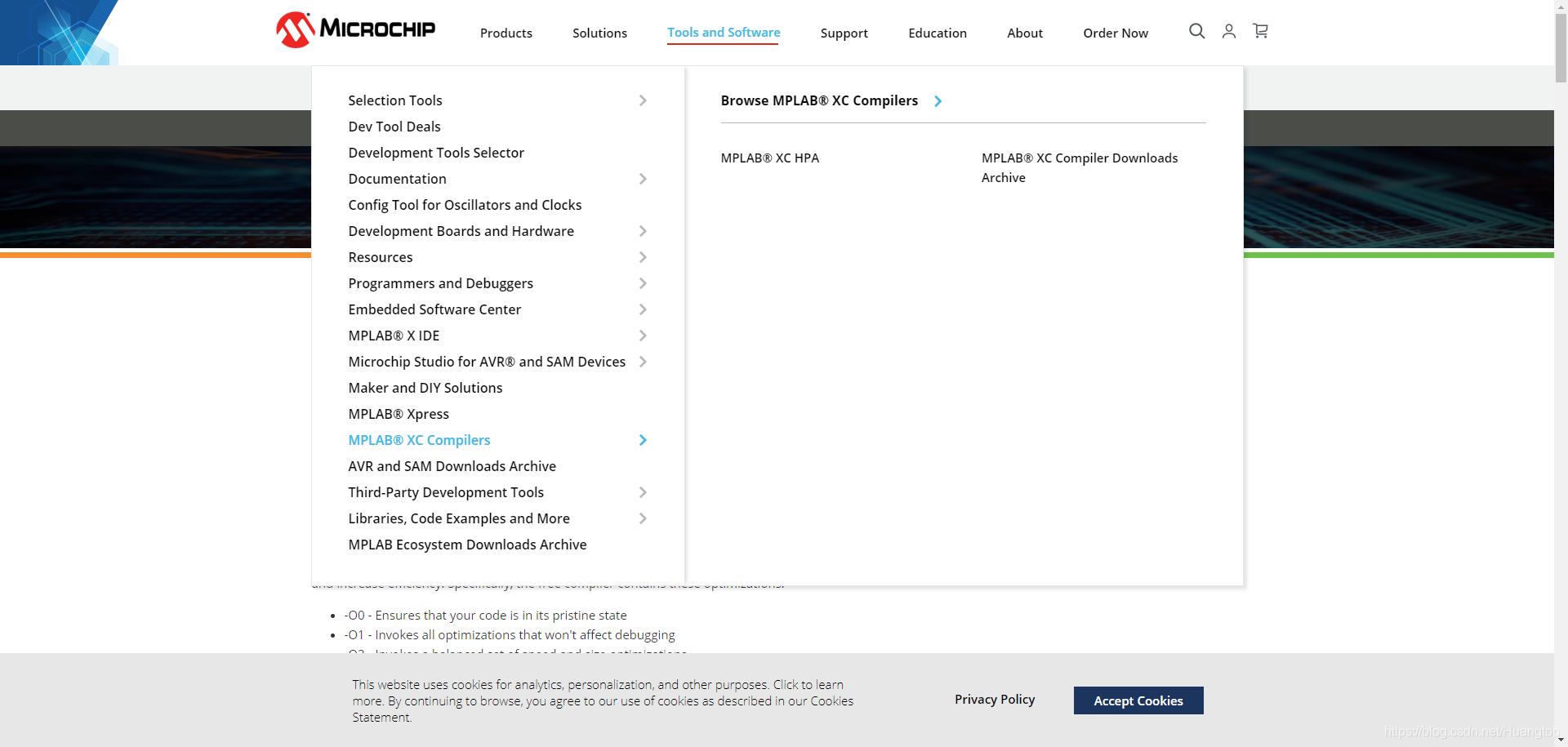This screenshot has width=1568, height=747.
Task: Open the shopping cart icon
Action: point(1260,31)
